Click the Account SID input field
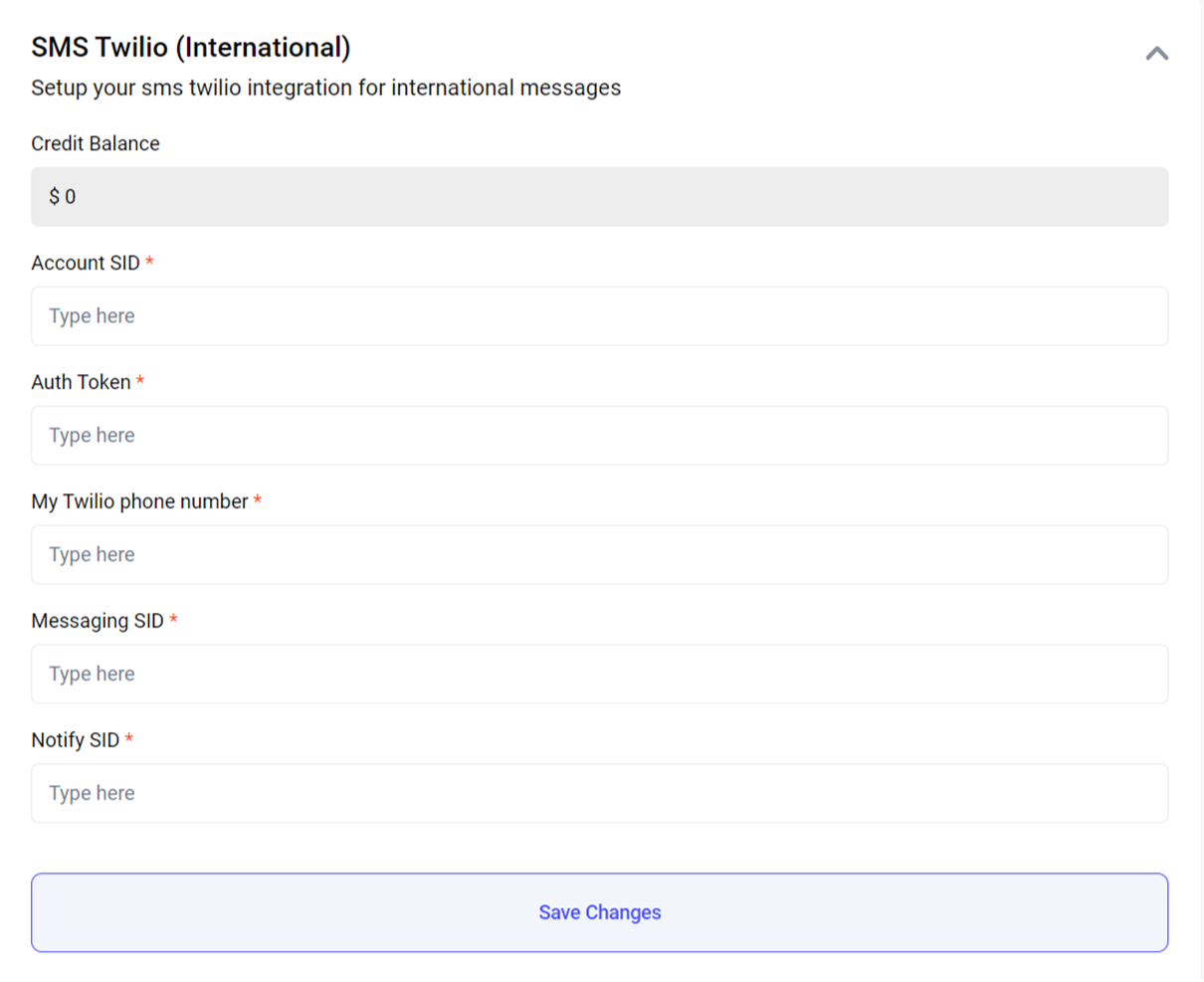 point(599,316)
